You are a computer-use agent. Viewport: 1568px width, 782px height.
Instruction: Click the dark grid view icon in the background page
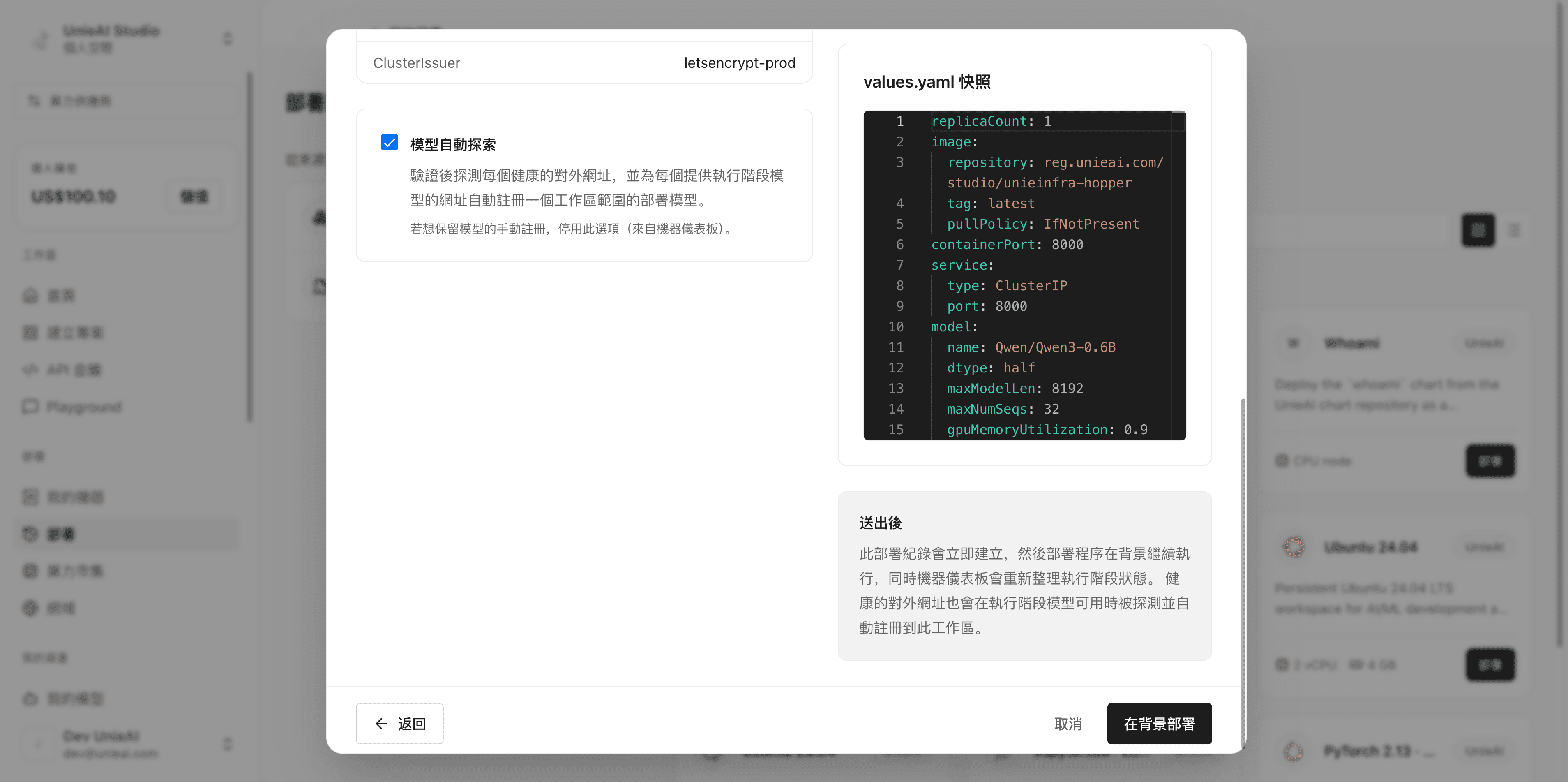click(x=1478, y=230)
